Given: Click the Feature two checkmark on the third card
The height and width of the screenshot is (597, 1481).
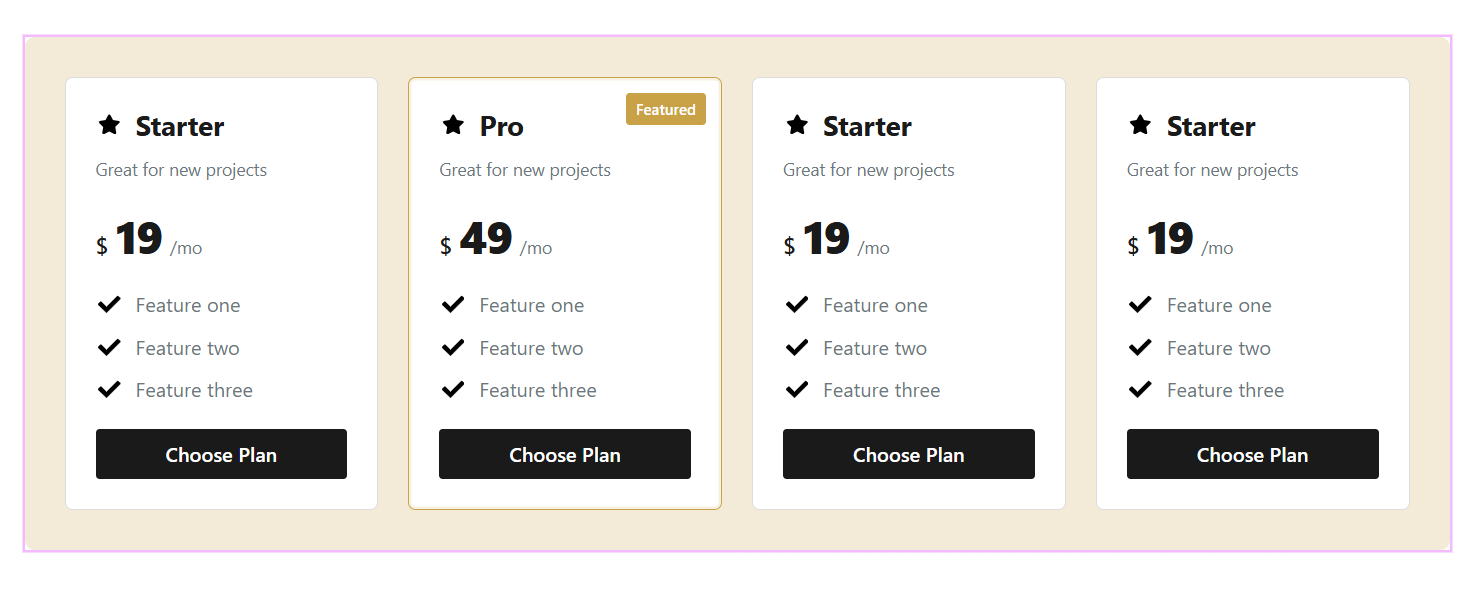Looking at the screenshot, I should tap(797, 347).
